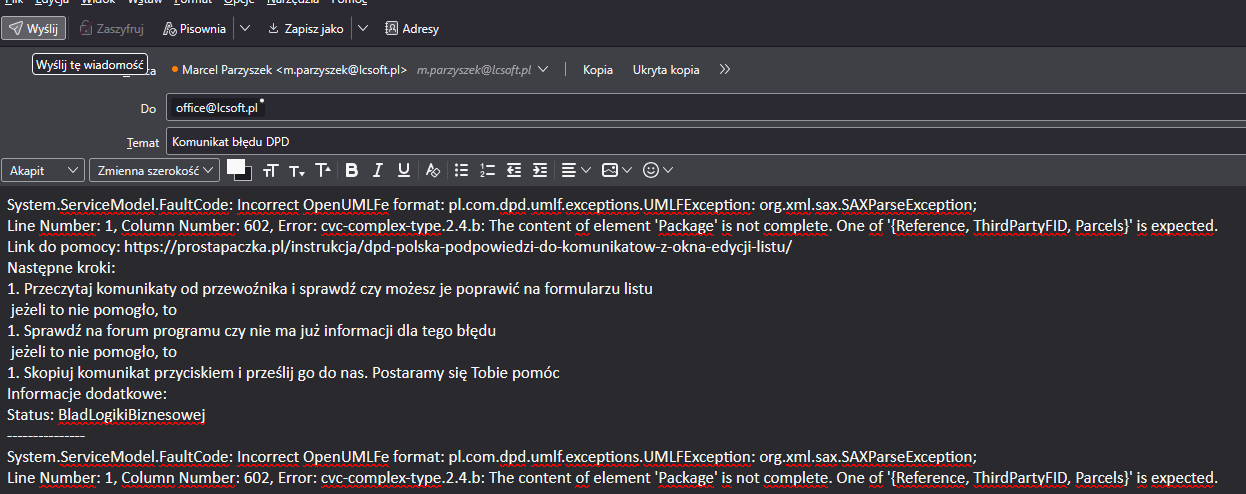Viewport: 1246px width, 494px height.
Task: Toggle bold formatting
Action: point(352,171)
